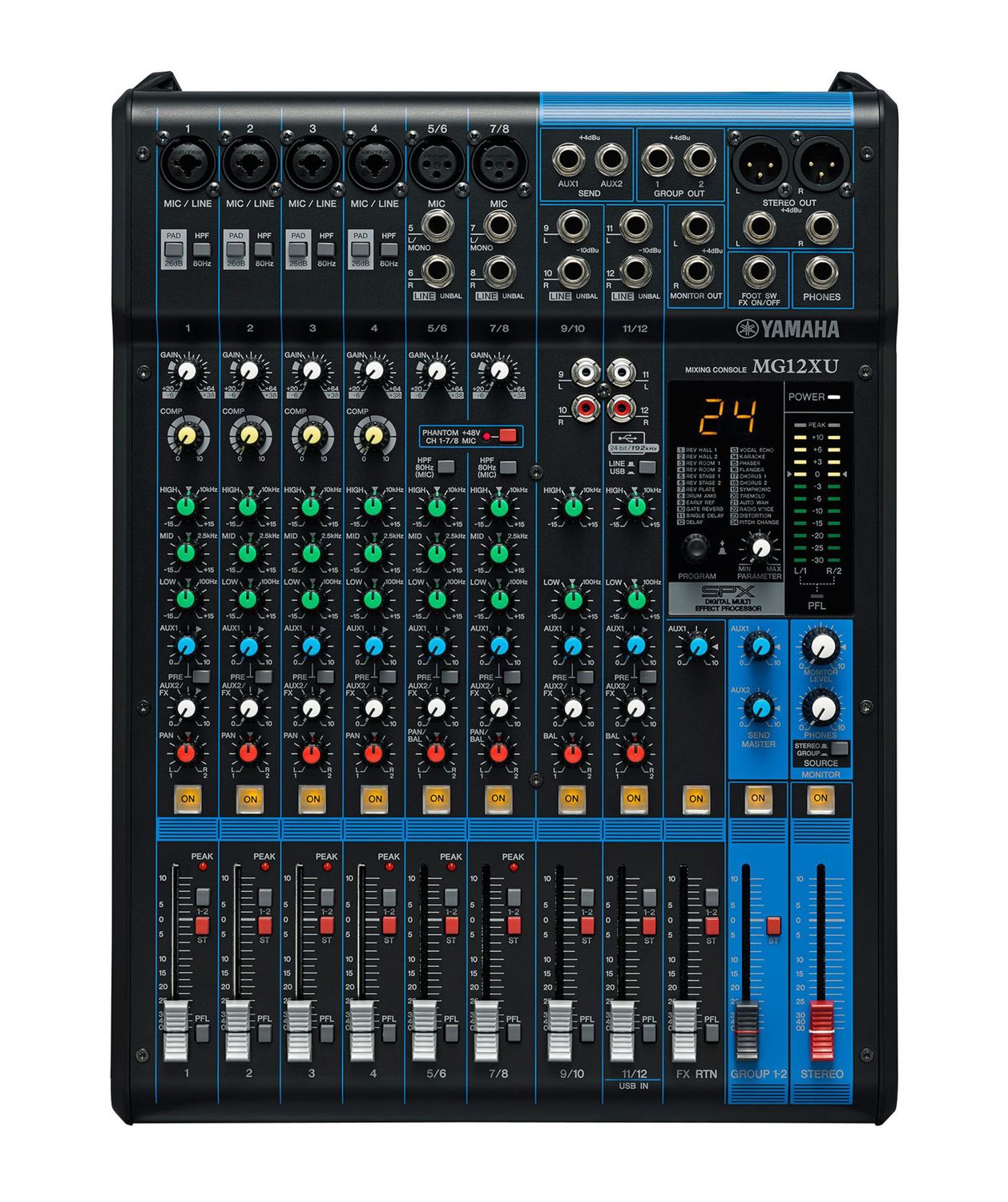This screenshot has width=1008, height=1202.
Task: Click the GROUP 1-2 fader cap
Action: [x=747, y=1030]
